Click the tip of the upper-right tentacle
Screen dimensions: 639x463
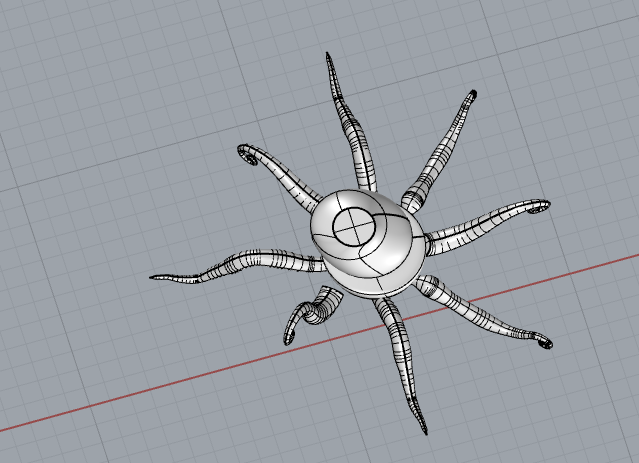click(x=472, y=95)
